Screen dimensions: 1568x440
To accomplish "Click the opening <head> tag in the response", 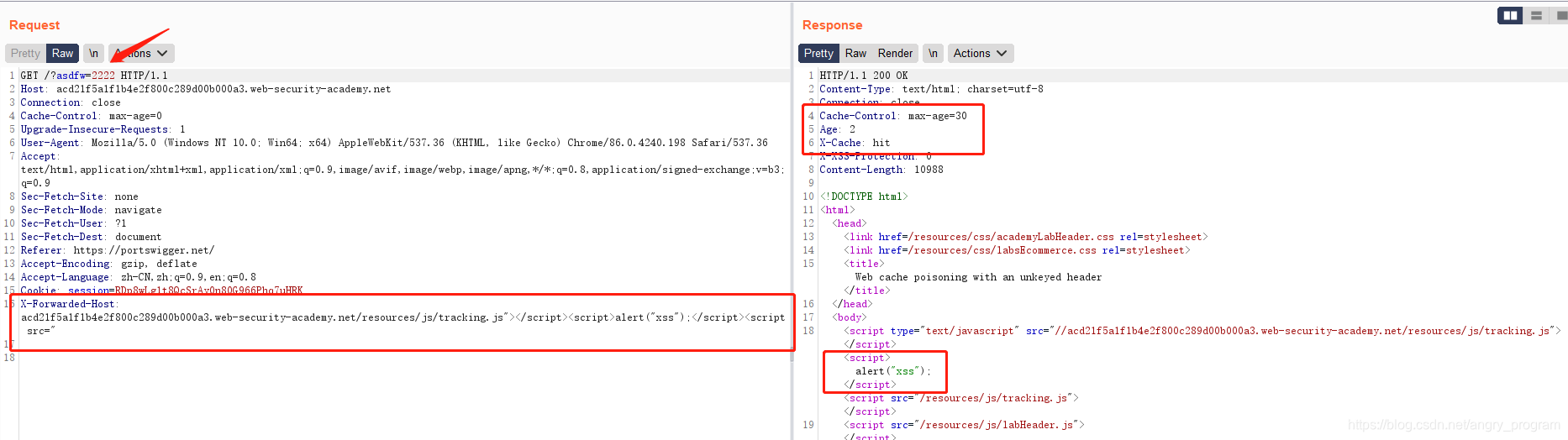I will pyautogui.click(x=850, y=223).
